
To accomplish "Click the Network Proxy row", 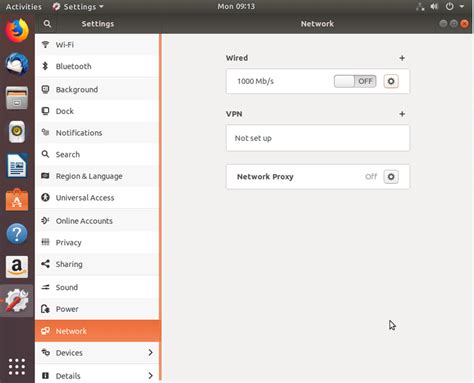I will [x=318, y=177].
